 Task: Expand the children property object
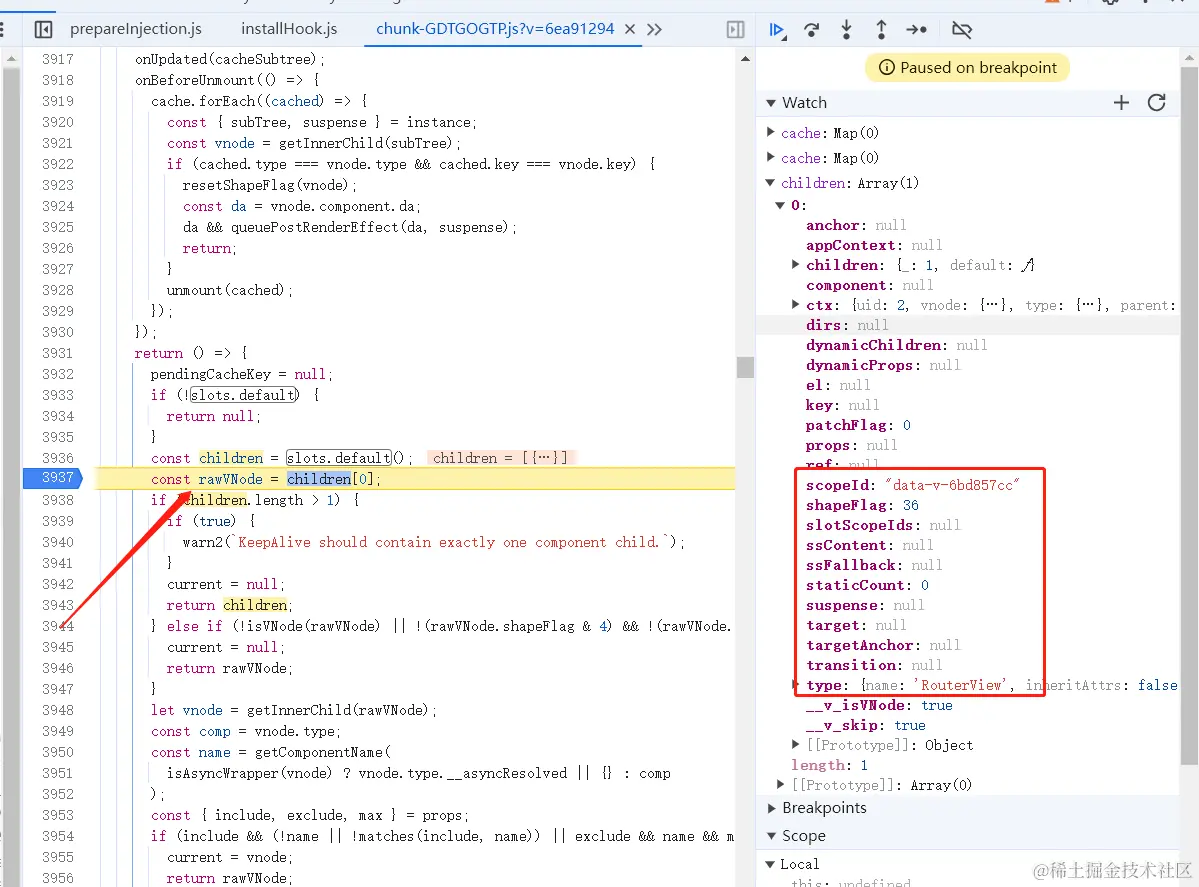(795, 265)
